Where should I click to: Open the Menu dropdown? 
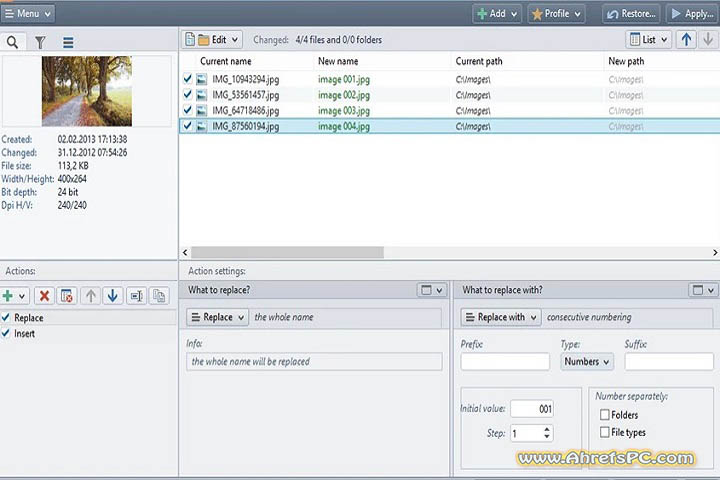coord(28,14)
